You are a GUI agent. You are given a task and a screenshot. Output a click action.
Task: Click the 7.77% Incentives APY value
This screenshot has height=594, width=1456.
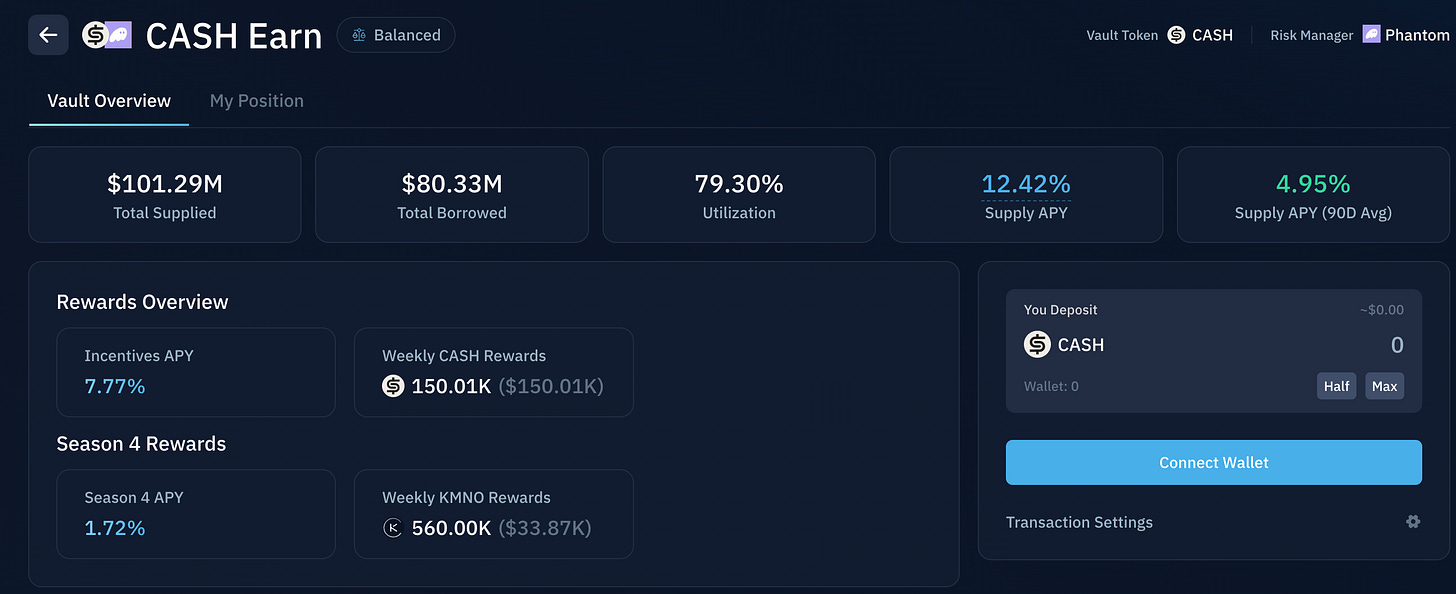(115, 386)
